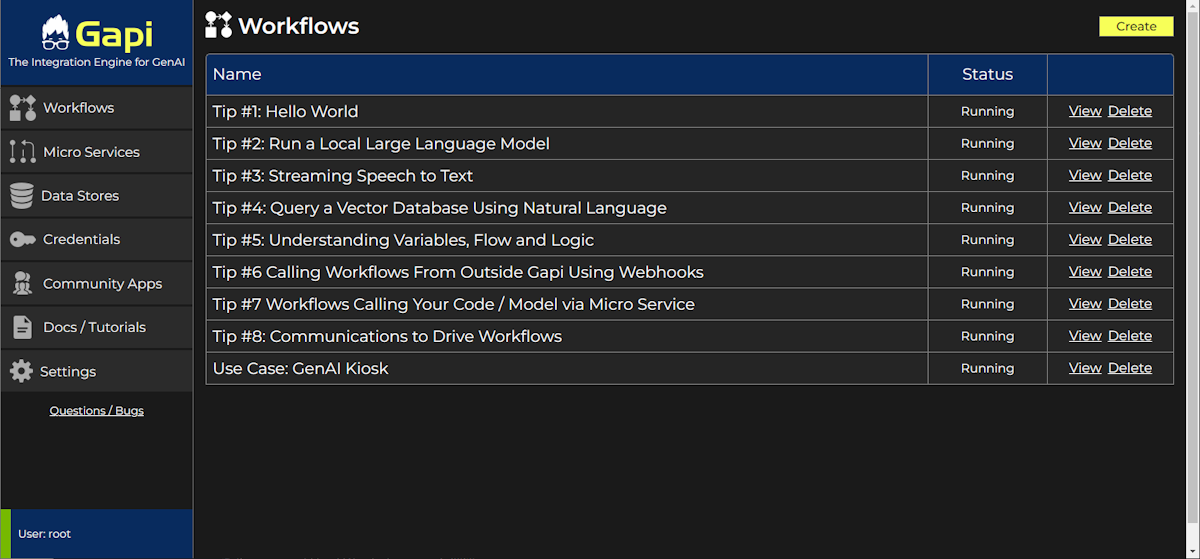Click the Workflows sidebar icon
Screen dimensions: 1200x559
pyautogui.click(x=22, y=108)
